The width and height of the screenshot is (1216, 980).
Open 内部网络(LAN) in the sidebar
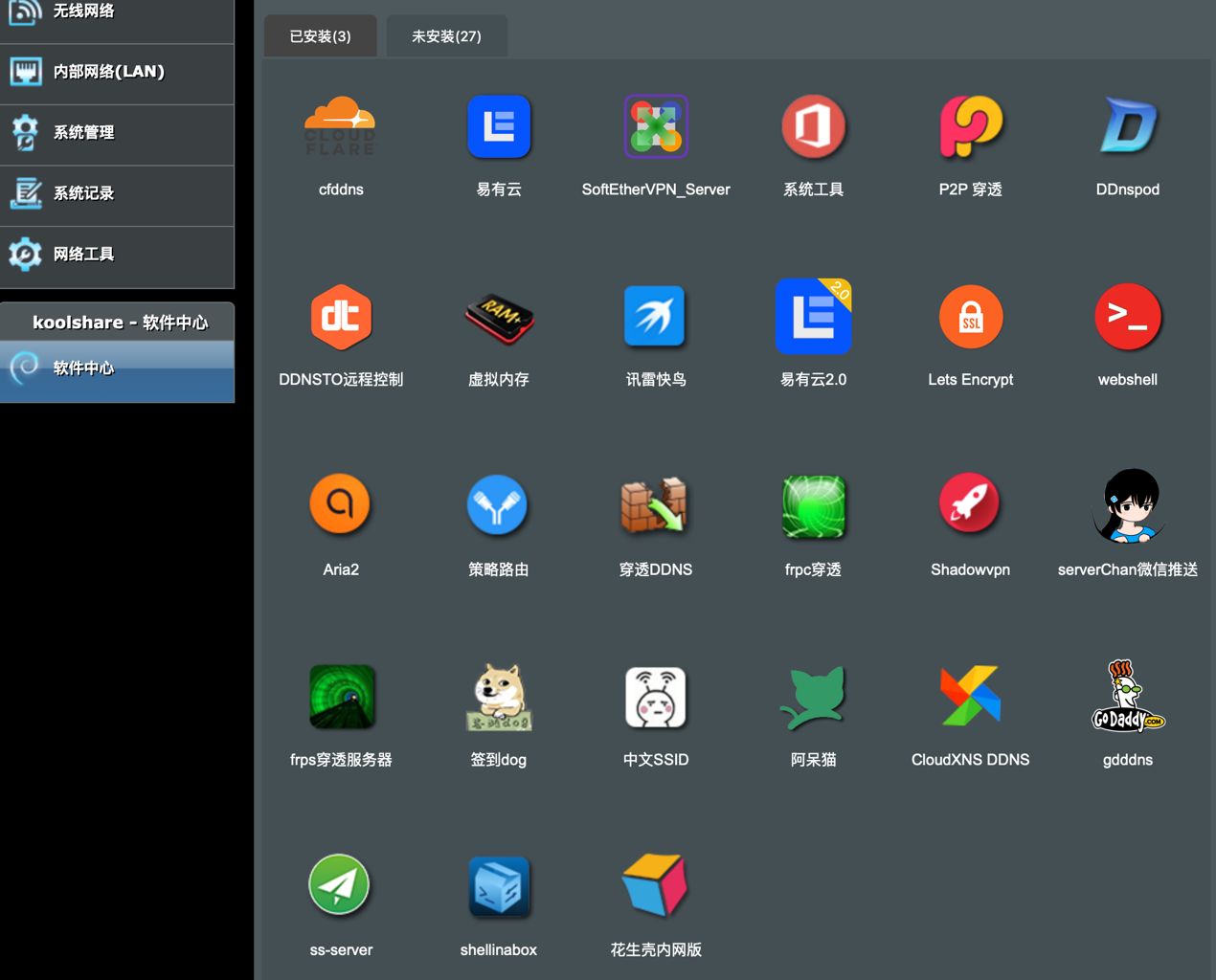pos(117,74)
